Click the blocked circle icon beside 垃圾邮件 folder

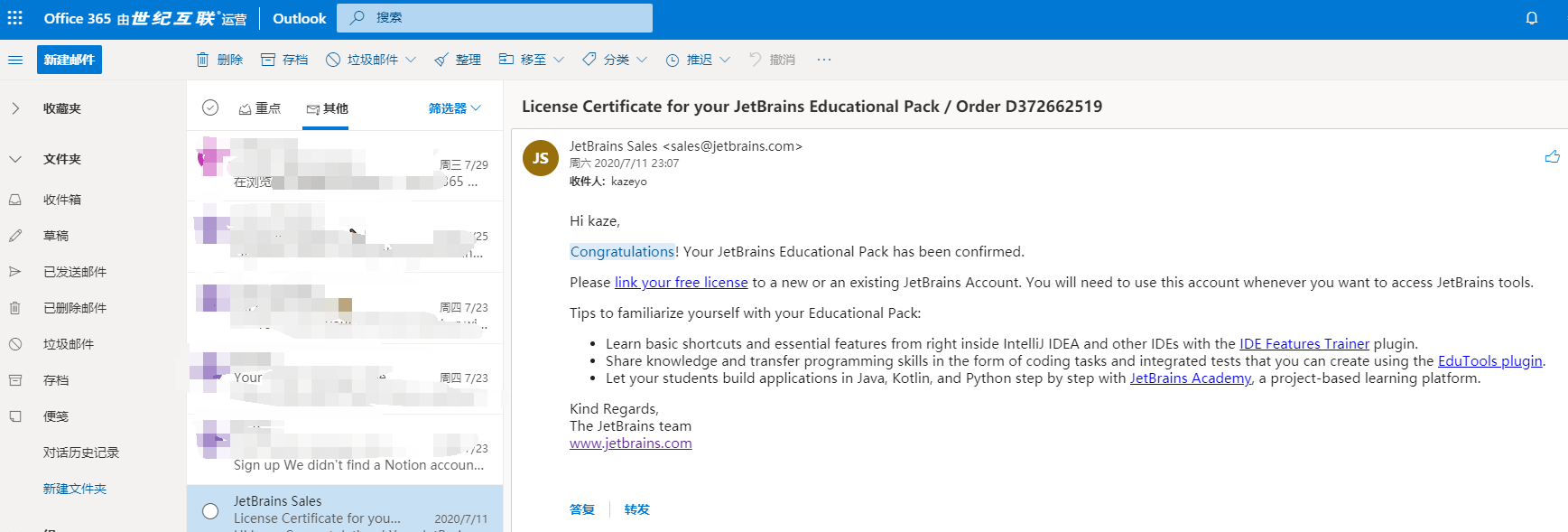(x=15, y=344)
